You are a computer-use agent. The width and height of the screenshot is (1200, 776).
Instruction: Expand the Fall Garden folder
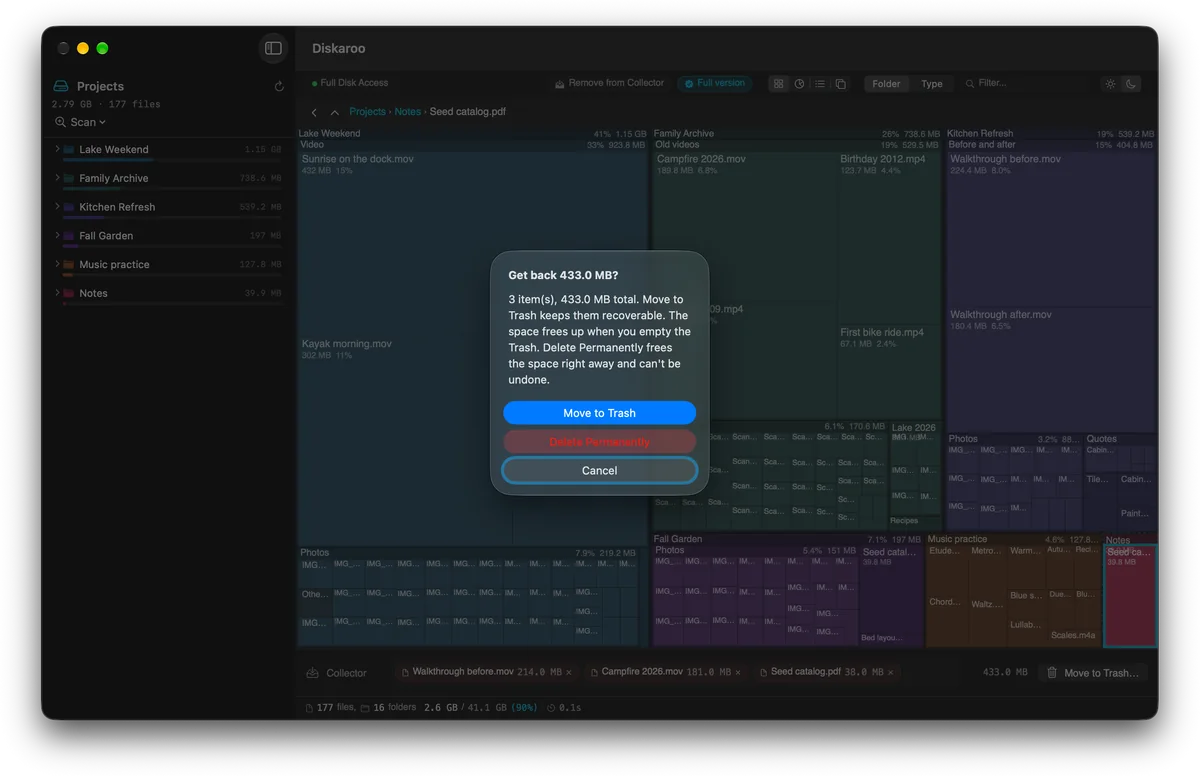click(57, 236)
